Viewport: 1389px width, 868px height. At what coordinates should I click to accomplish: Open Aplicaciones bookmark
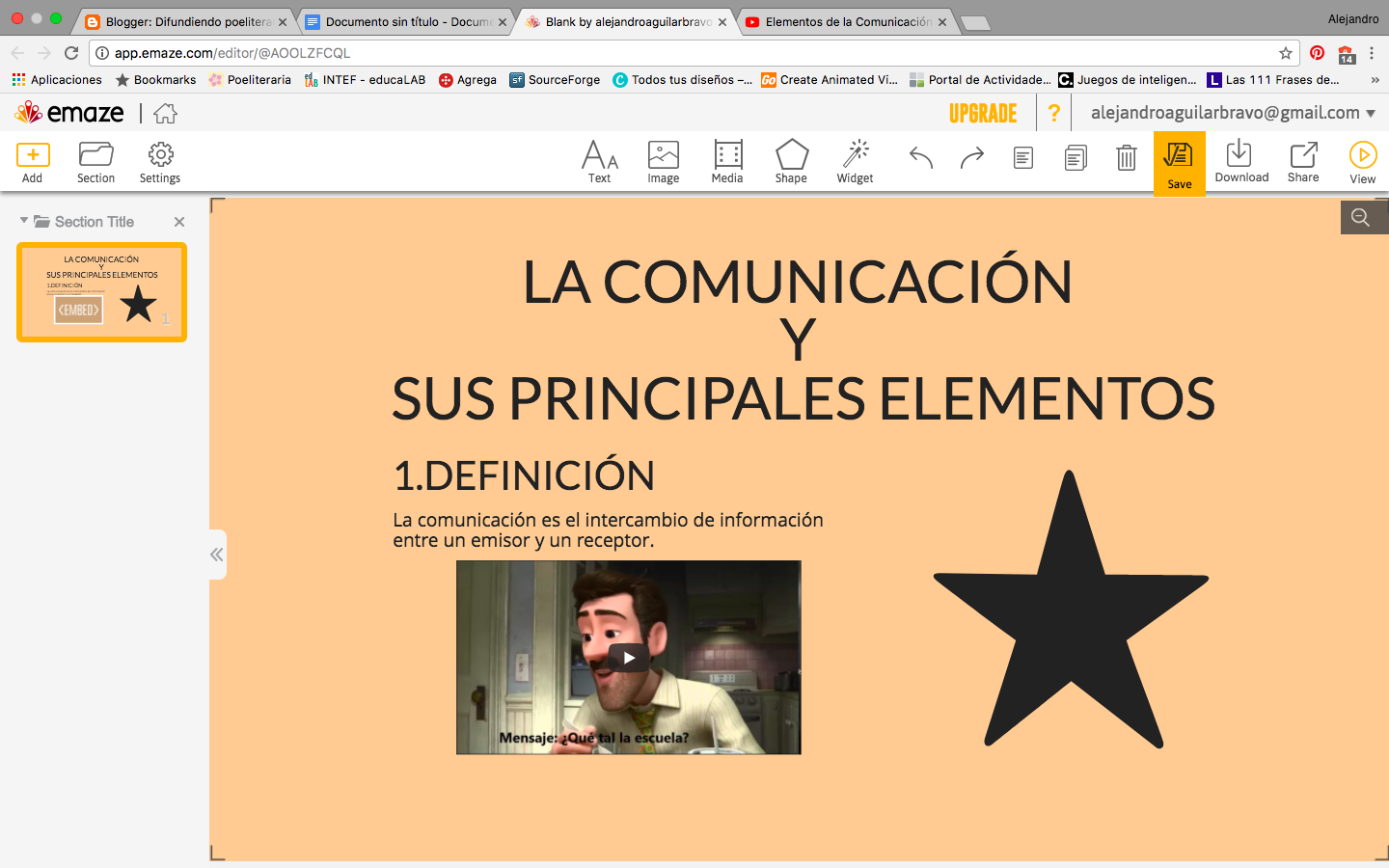coord(57,80)
